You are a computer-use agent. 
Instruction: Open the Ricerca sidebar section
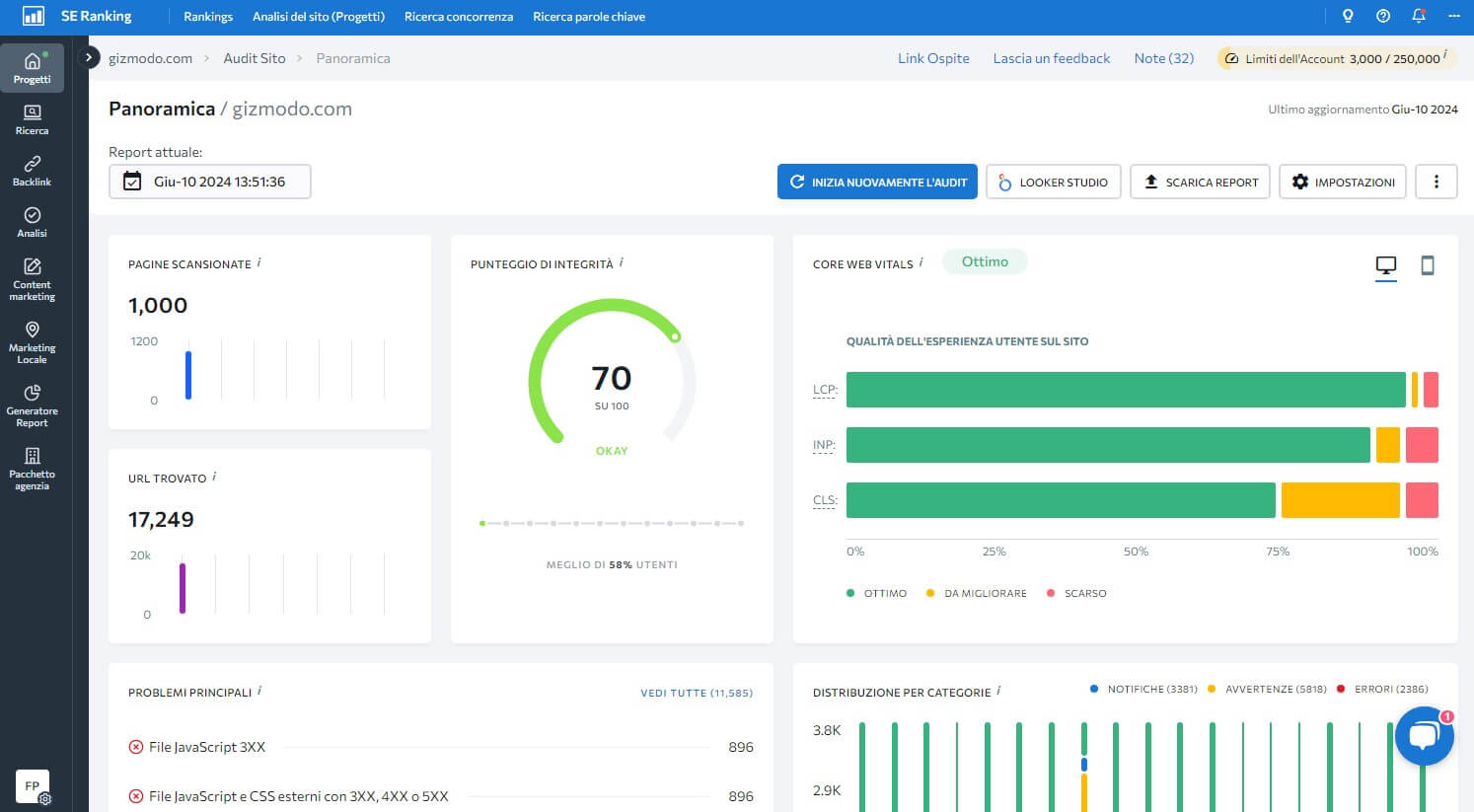[32, 120]
